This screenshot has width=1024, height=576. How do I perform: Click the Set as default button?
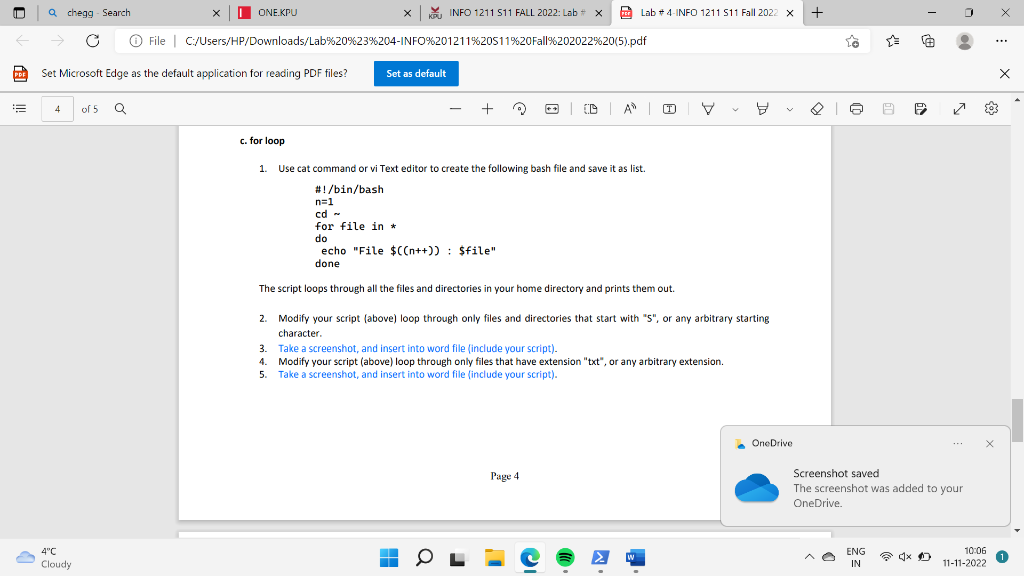click(x=415, y=73)
